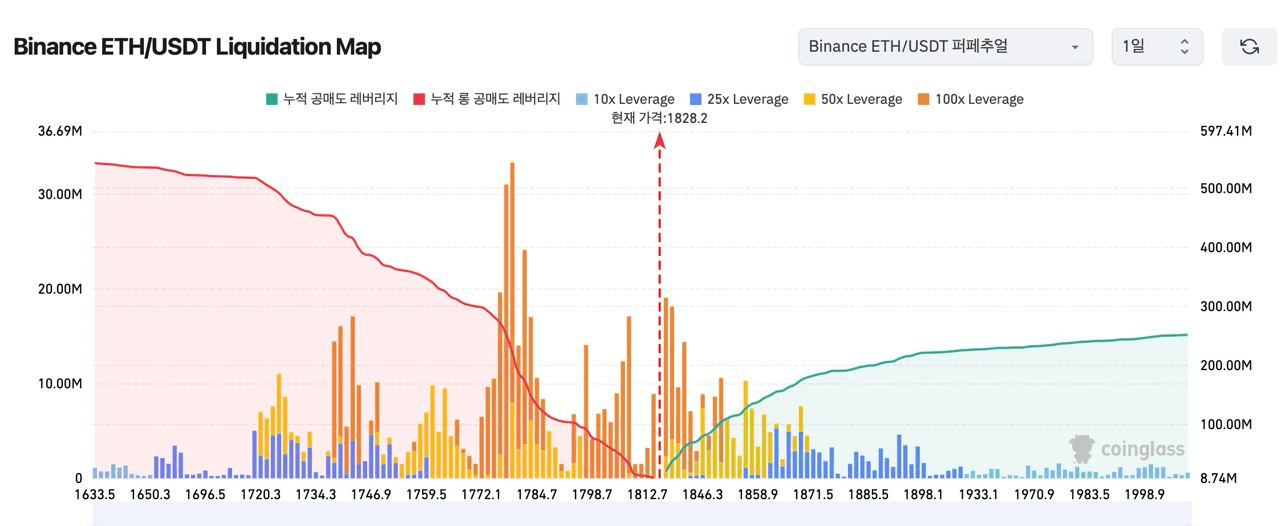Screen dimensions: 1280x526
Task: Toggle the 누적 롱 공매도 레버리지 legend item
Action: click(x=486, y=99)
